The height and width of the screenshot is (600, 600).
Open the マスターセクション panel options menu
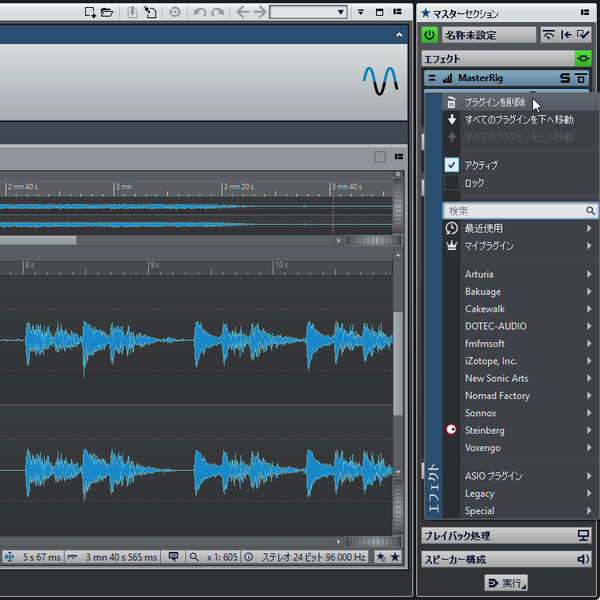[585, 13]
